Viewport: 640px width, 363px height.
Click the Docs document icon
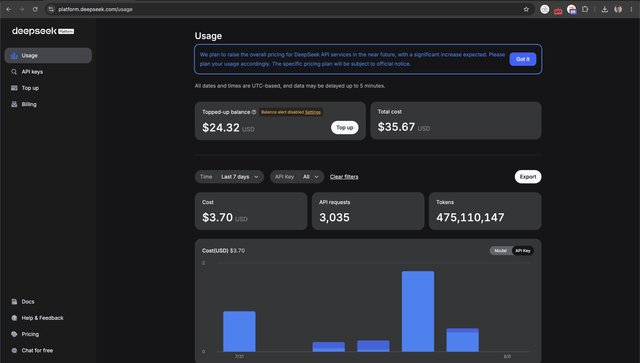14,302
